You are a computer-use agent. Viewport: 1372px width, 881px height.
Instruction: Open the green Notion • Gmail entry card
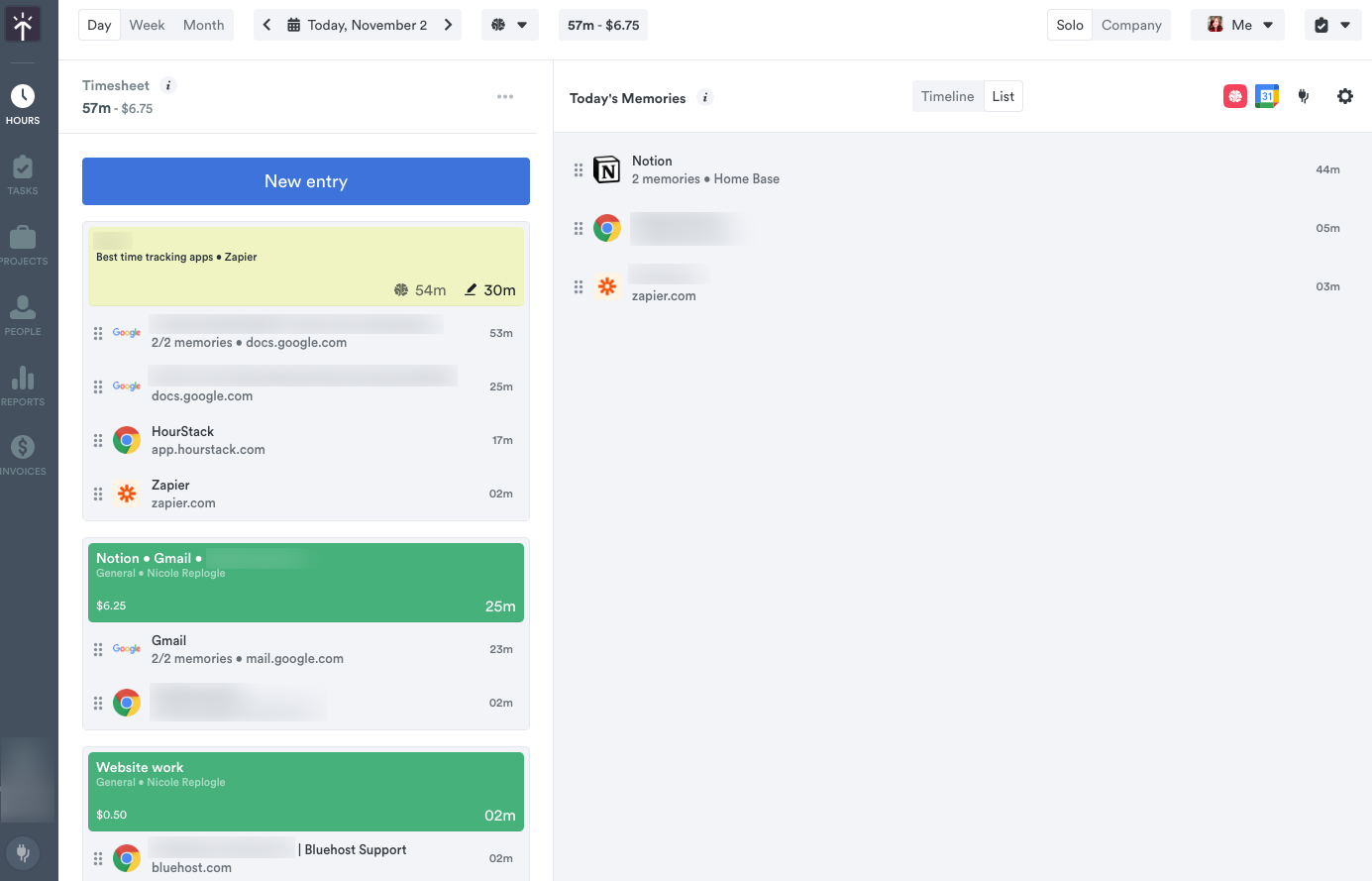click(306, 583)
